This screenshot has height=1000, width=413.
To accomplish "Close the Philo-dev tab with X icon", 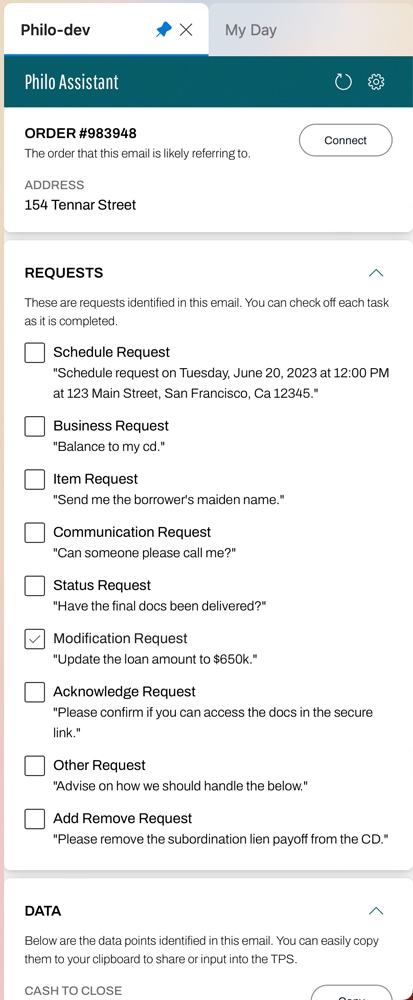I will pyautogui.click(x=186, y=29).
